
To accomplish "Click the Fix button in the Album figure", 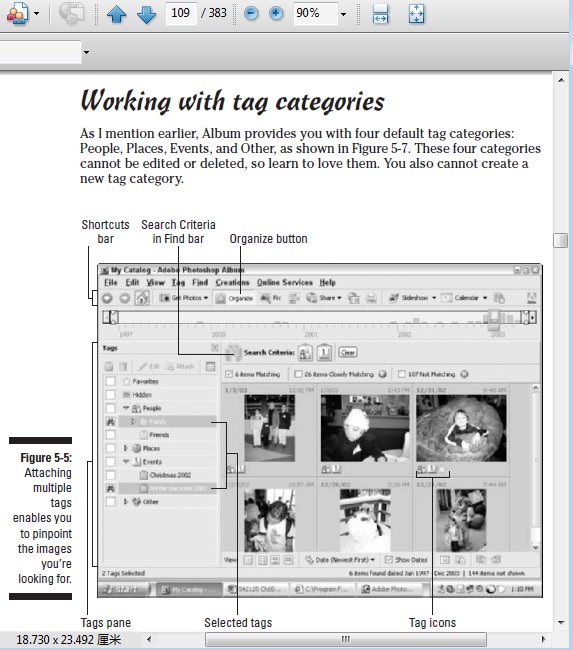I will (x=271, y=298).
